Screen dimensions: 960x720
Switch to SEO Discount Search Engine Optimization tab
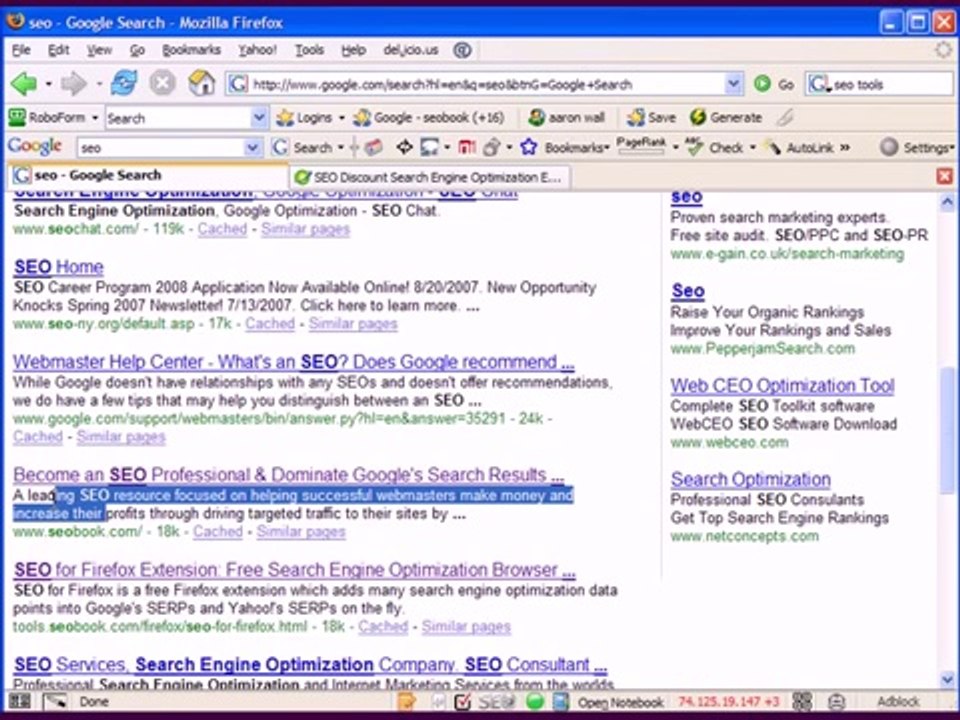tap(430, 178)
